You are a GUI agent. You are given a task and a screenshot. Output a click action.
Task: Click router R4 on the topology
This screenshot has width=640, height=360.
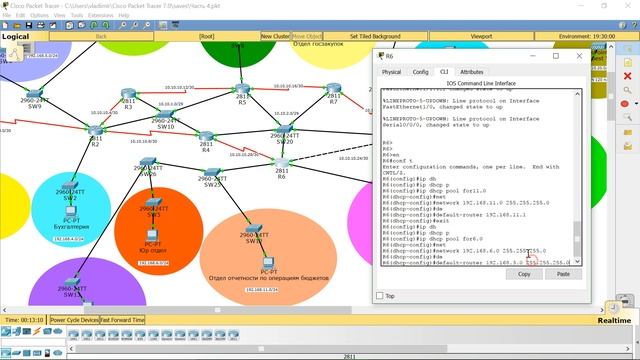click(206, 136)
